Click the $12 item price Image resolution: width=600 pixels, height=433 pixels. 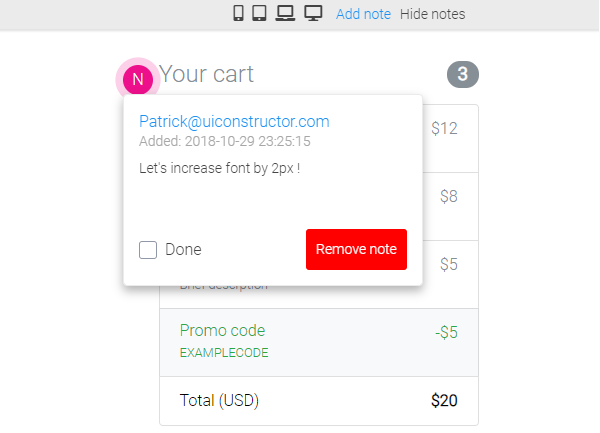pos(444,128)
